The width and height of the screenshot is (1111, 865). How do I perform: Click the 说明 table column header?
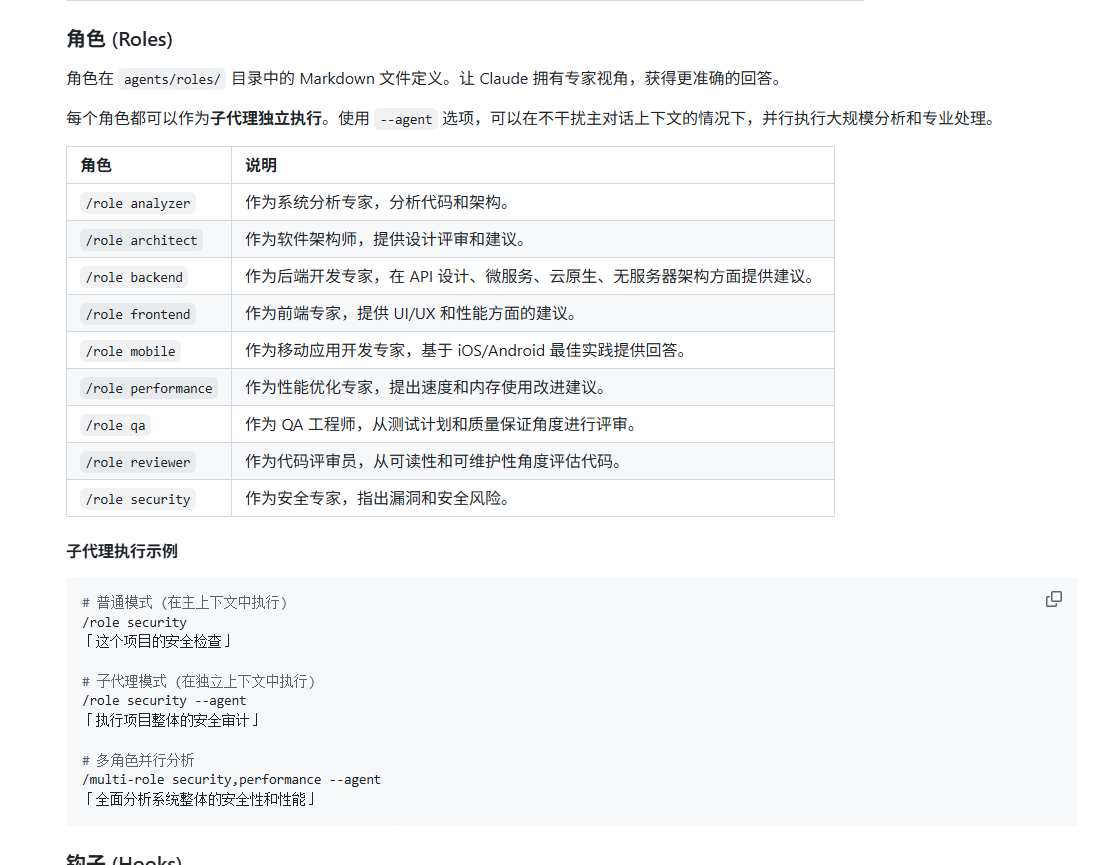click(x=261, y=165)
